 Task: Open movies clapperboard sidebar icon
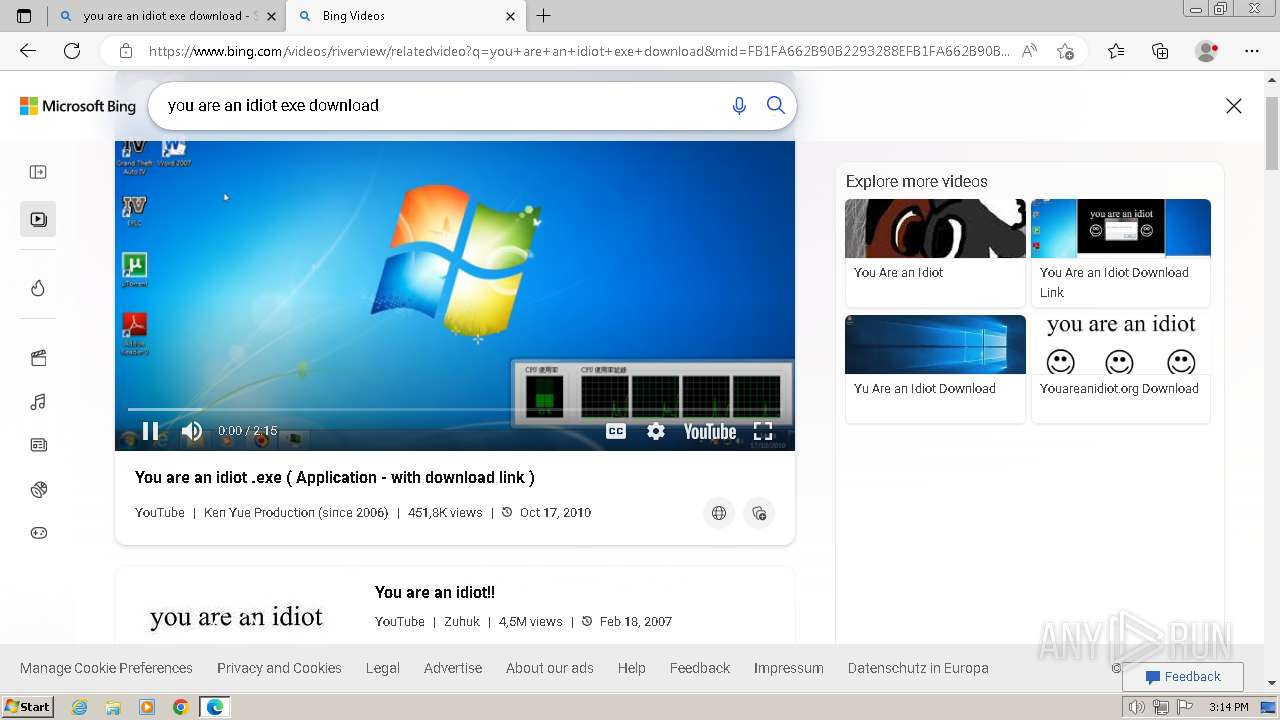(x=38, y=358)
